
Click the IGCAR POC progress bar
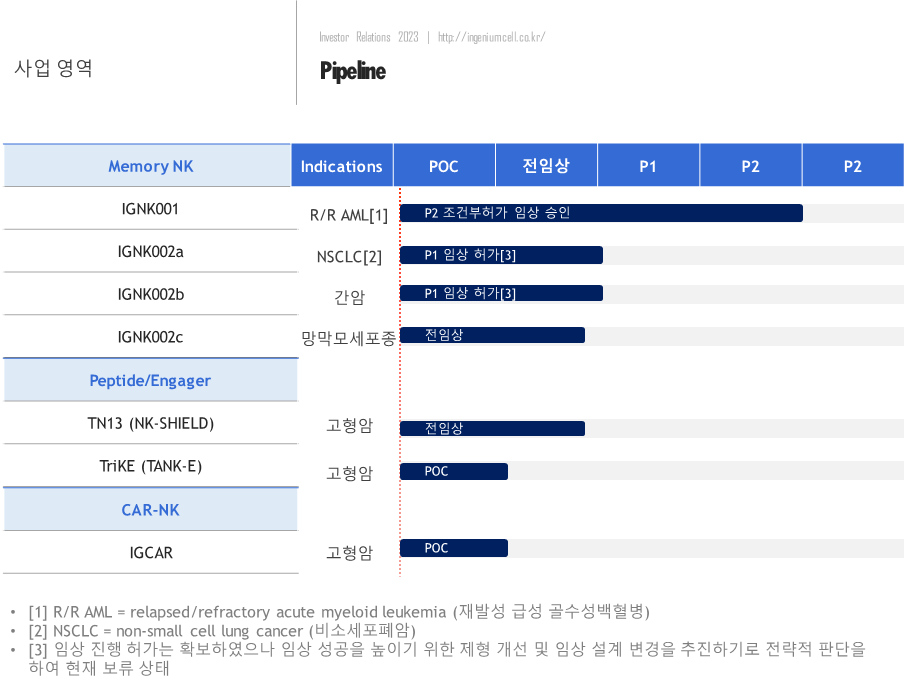[454, 548]
